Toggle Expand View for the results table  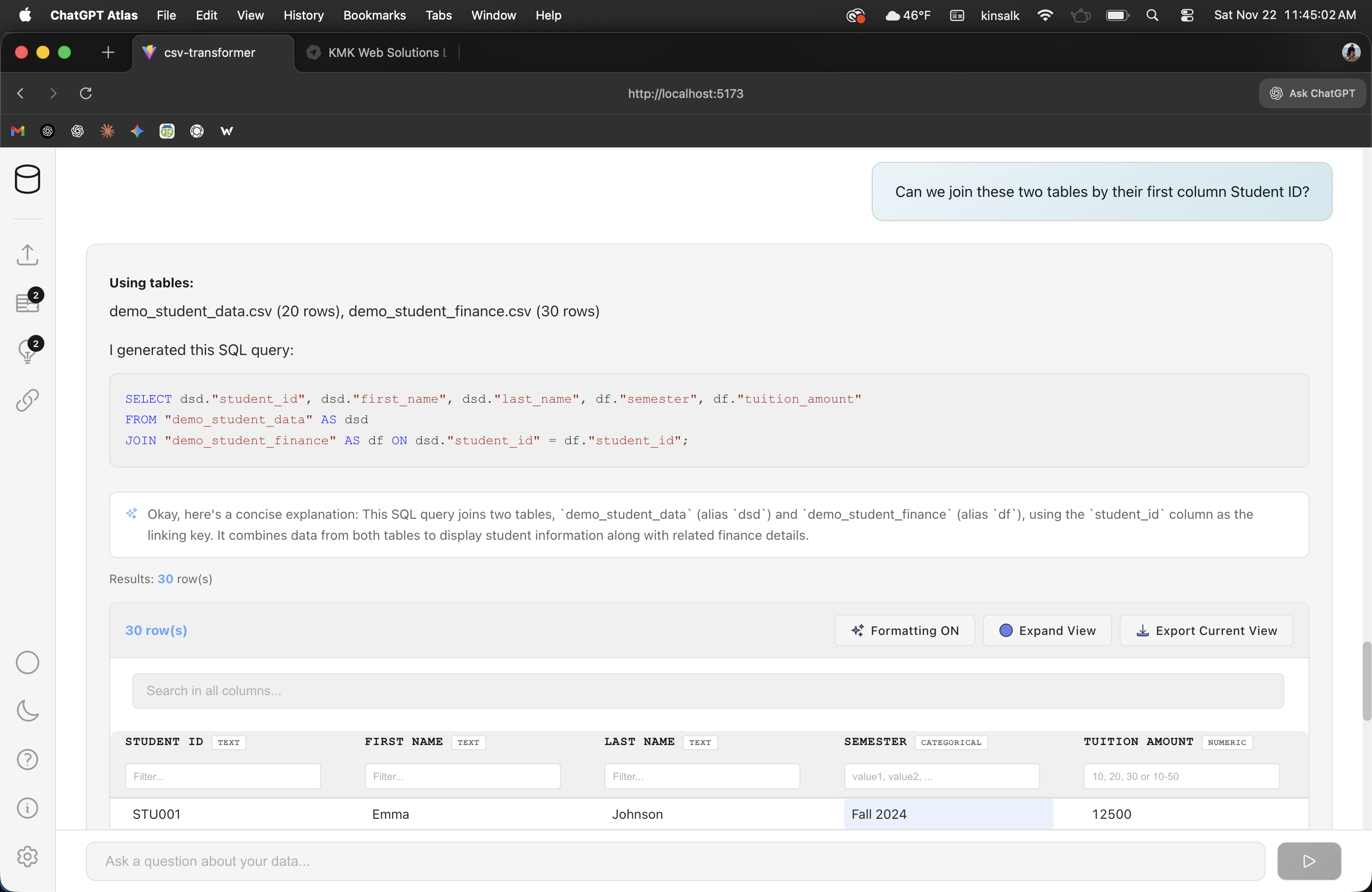click(1046, 630)
